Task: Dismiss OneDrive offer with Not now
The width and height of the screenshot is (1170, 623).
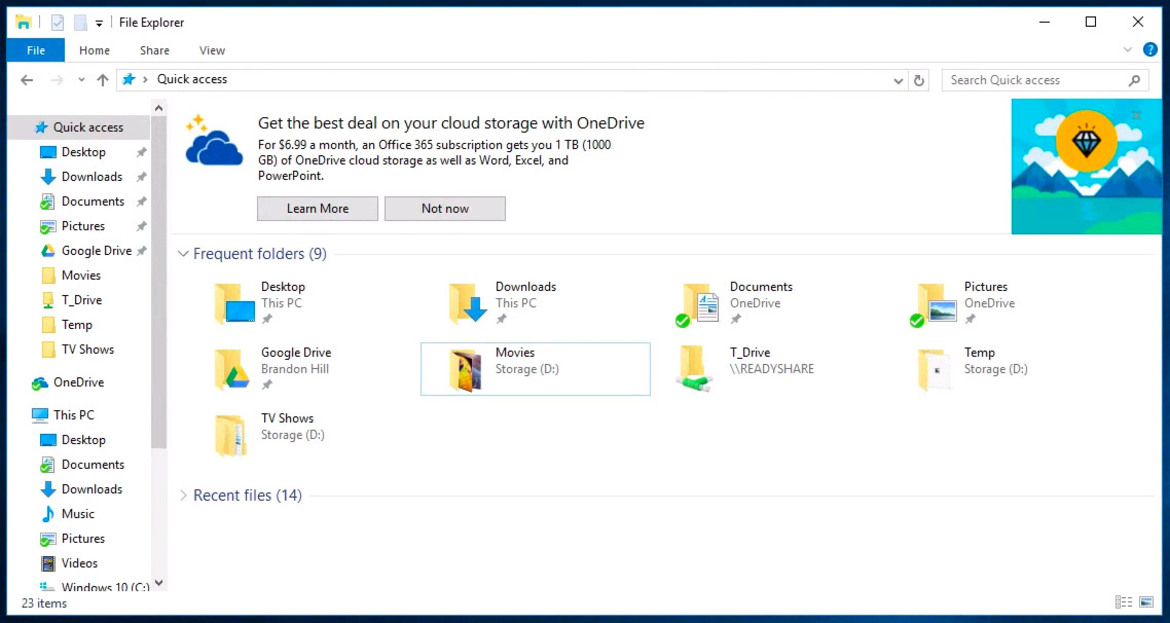Action: 445,209
